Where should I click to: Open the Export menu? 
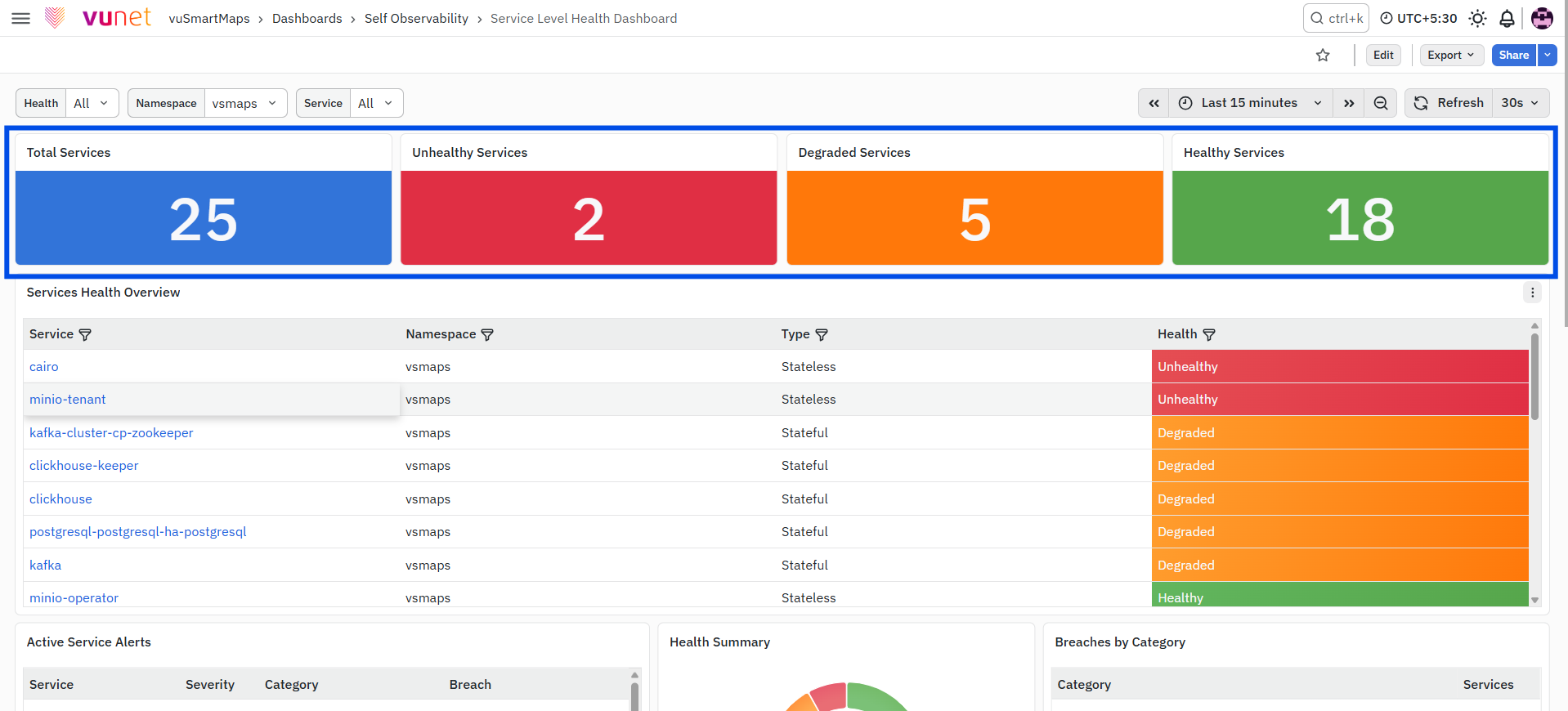(x=1451, y=55)
